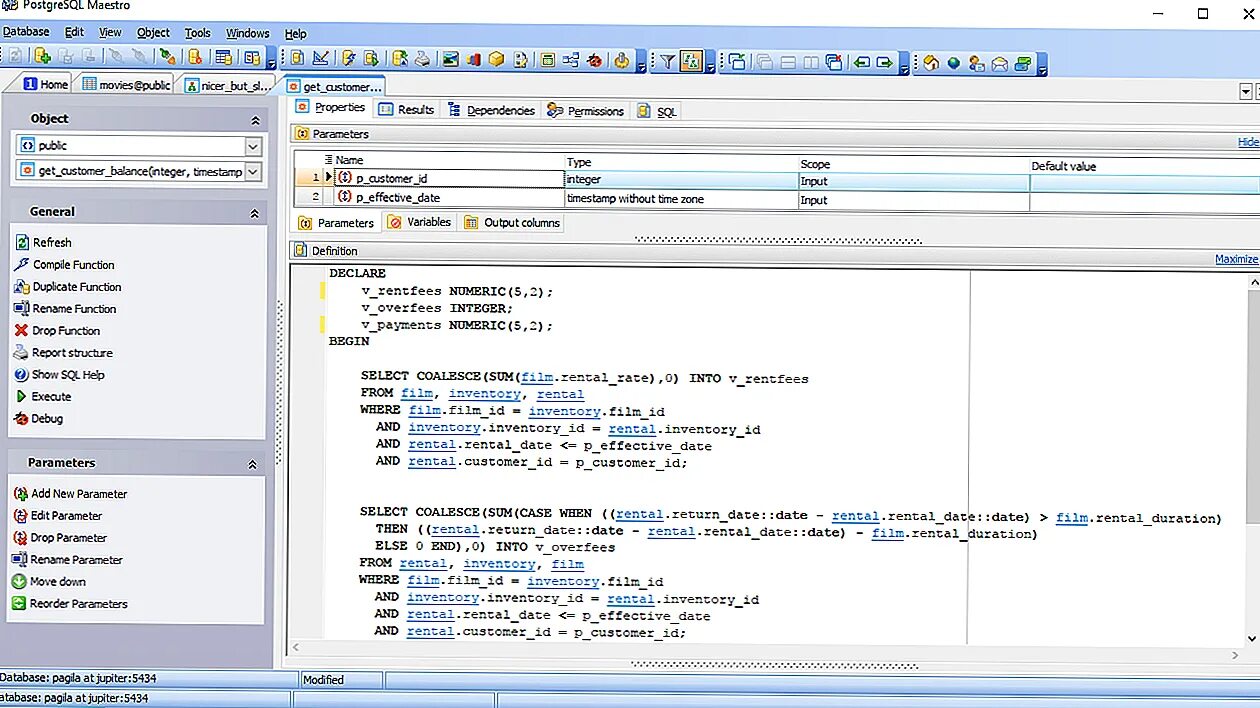Go to previous window with left green arrow
The width and height of the screenshot is (1260, 708).
click(x=861, y=62)
